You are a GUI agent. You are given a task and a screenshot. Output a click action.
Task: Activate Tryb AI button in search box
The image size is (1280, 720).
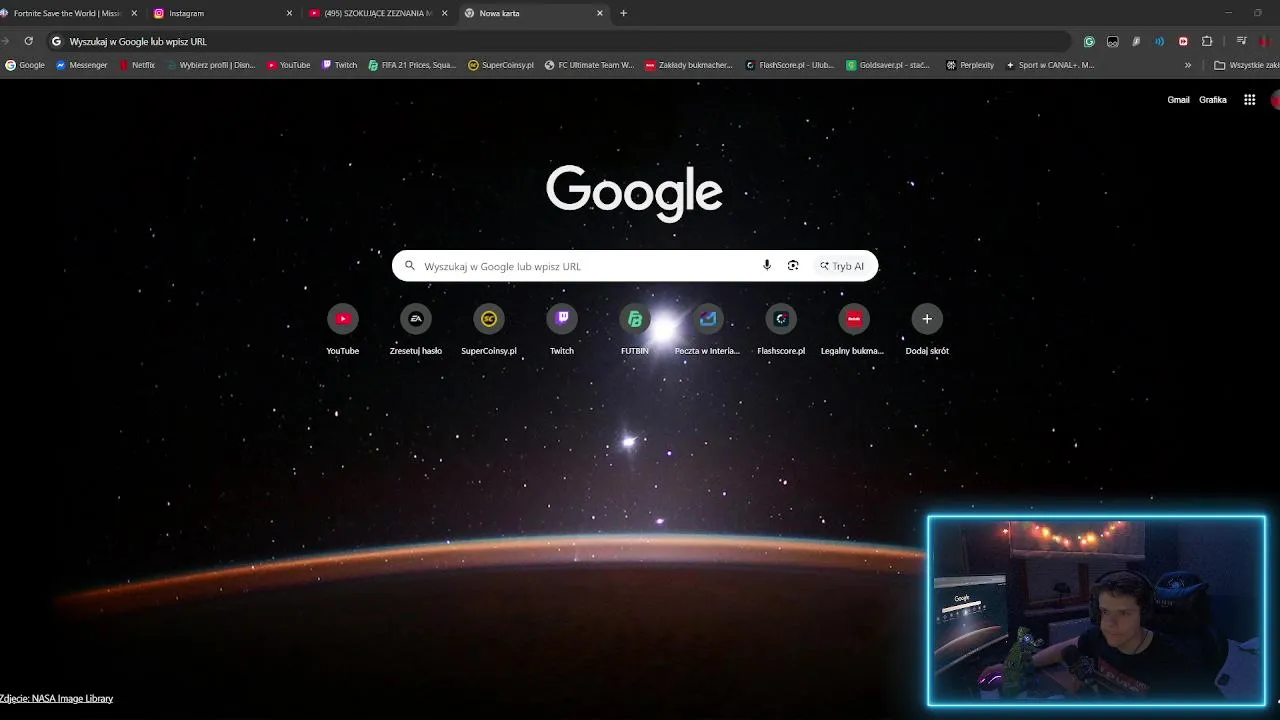[x=842, y=266]
